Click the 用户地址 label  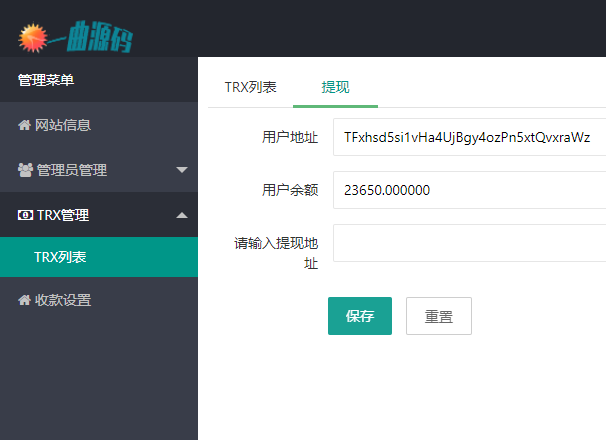[x=290, y=137]
